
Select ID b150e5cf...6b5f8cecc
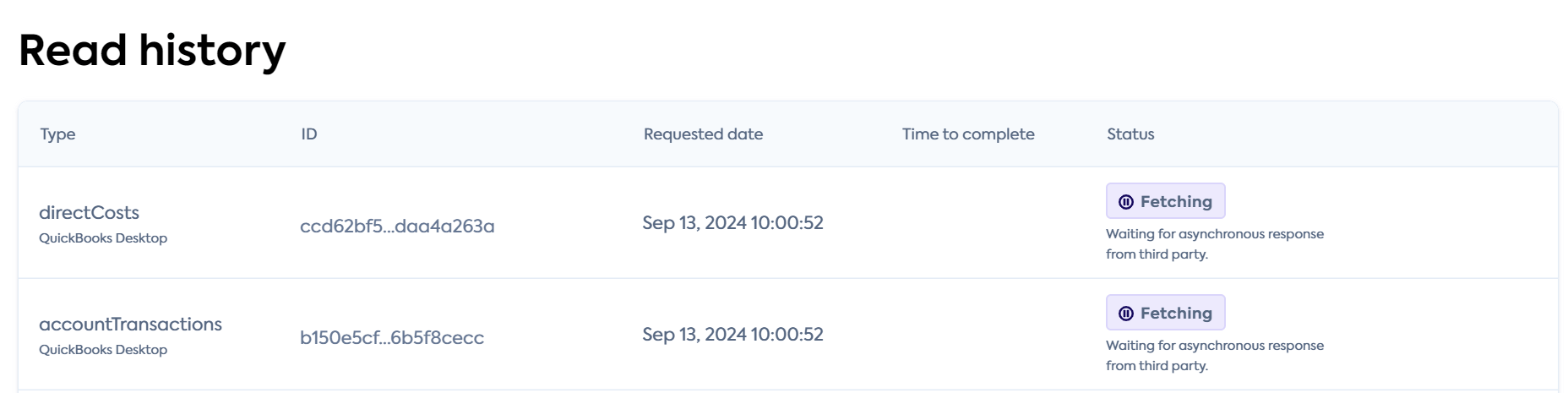[x=392, y=338]
